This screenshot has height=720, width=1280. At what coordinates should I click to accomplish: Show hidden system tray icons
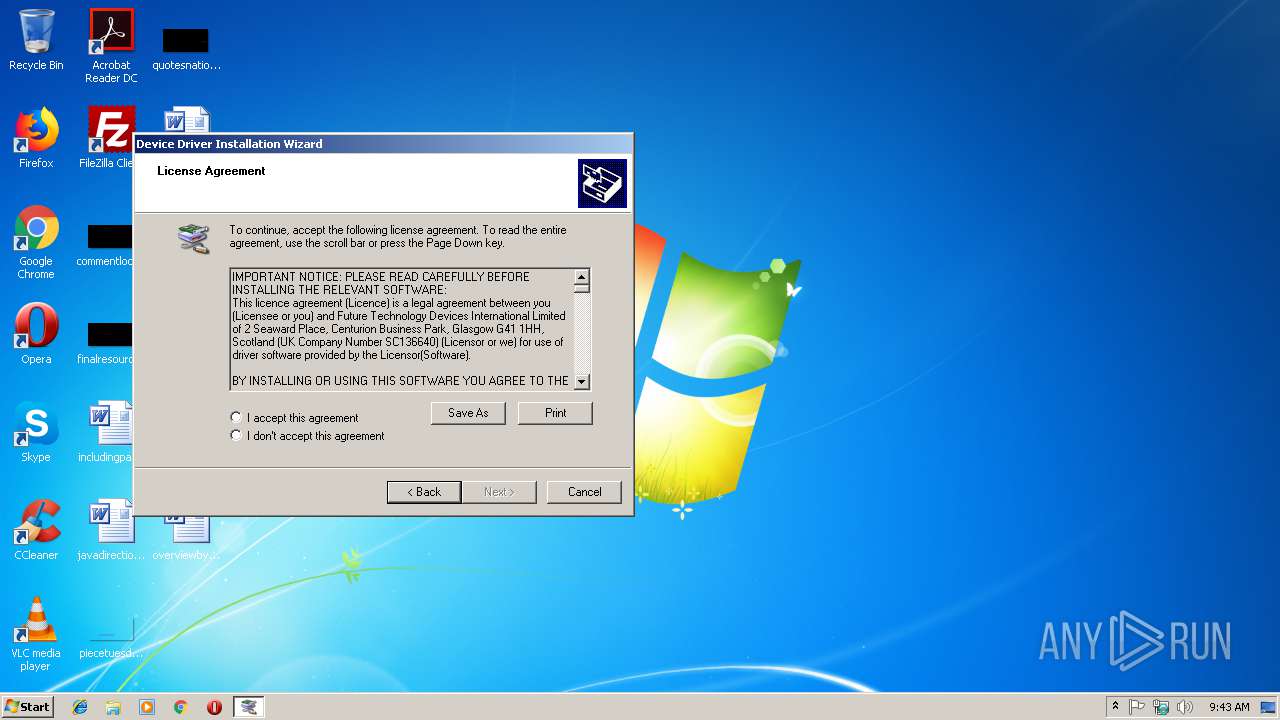(1115, 707)
